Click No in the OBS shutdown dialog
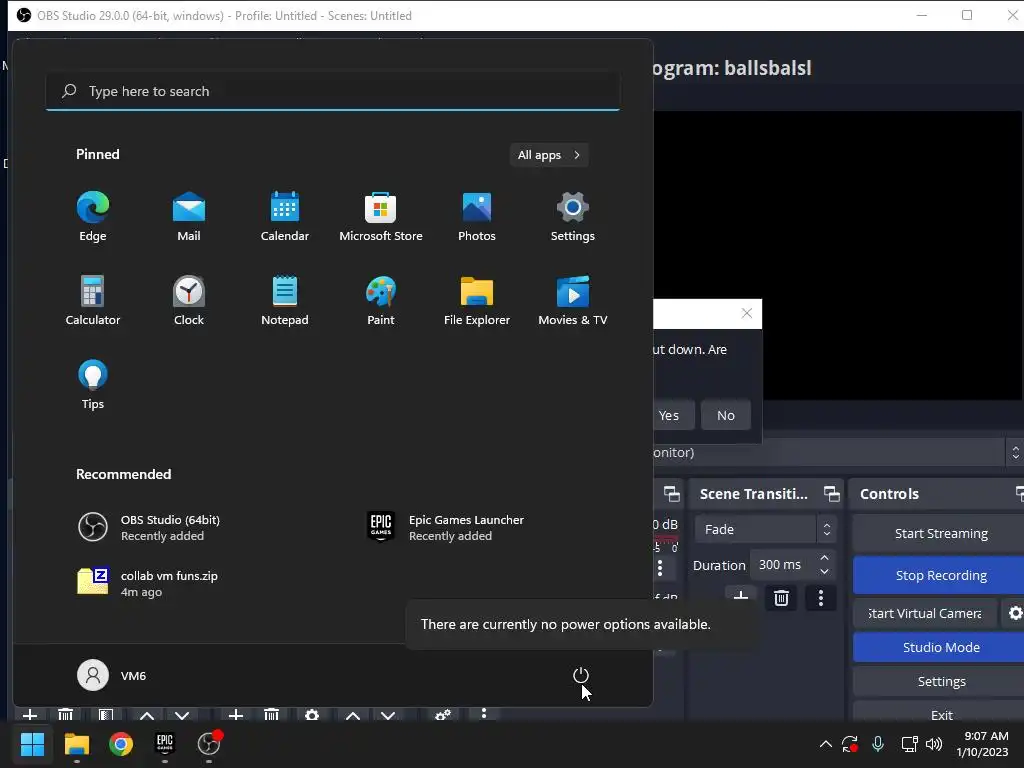The width and height of the screenshot is (1024, 768). click(726, 415)
